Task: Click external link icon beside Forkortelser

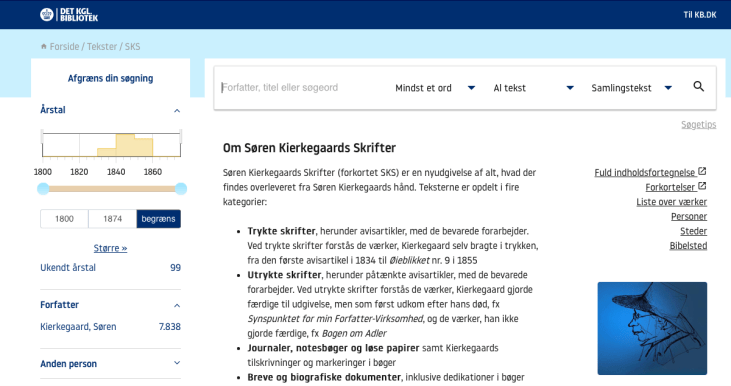Action: (702, 186)
